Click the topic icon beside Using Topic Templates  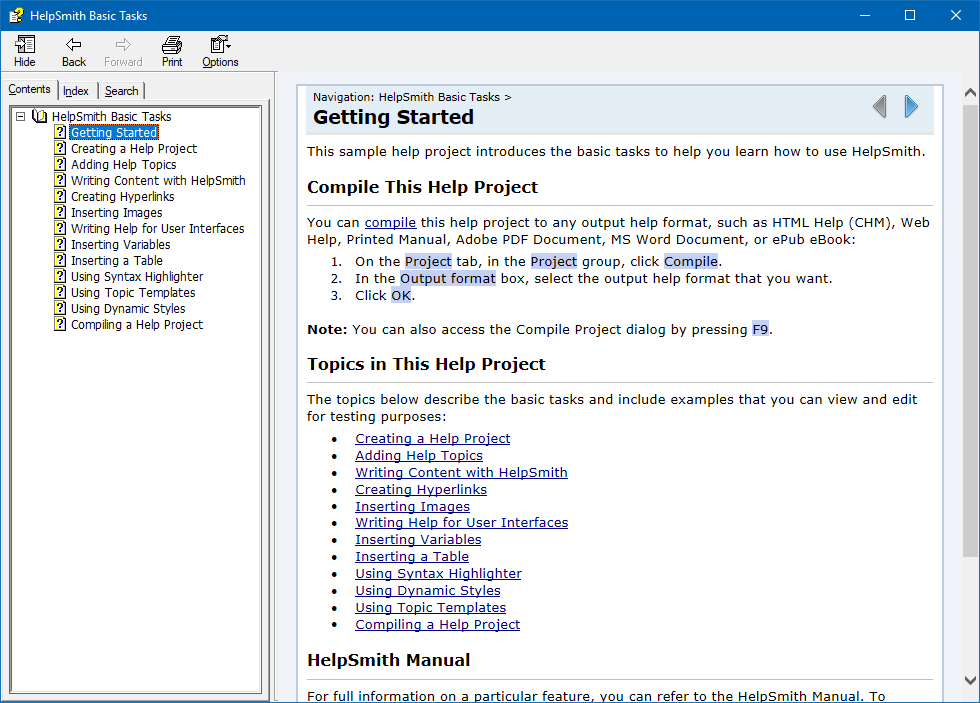(60, 292)
